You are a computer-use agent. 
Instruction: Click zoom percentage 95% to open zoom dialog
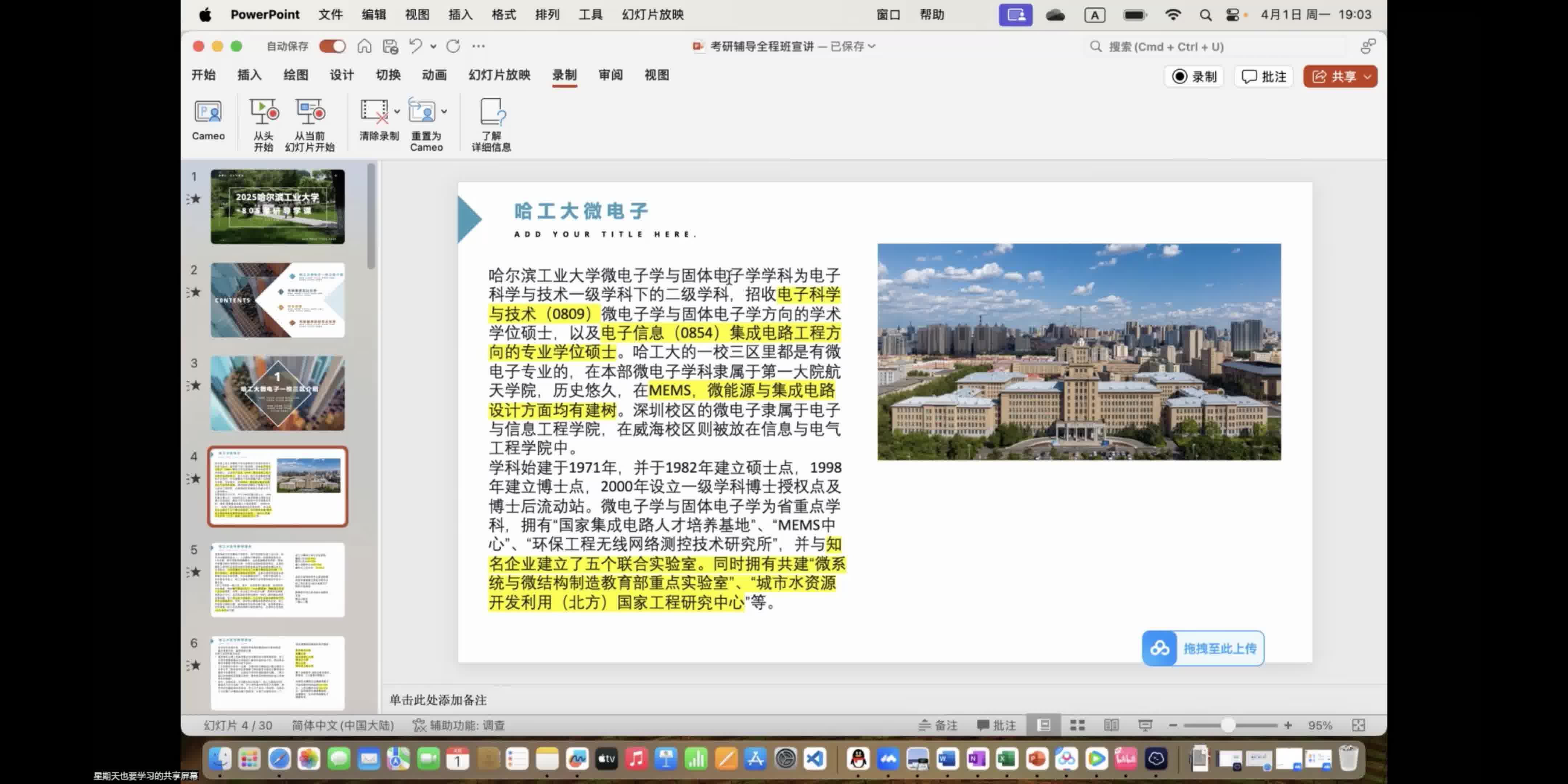(x=1320, y=725)
